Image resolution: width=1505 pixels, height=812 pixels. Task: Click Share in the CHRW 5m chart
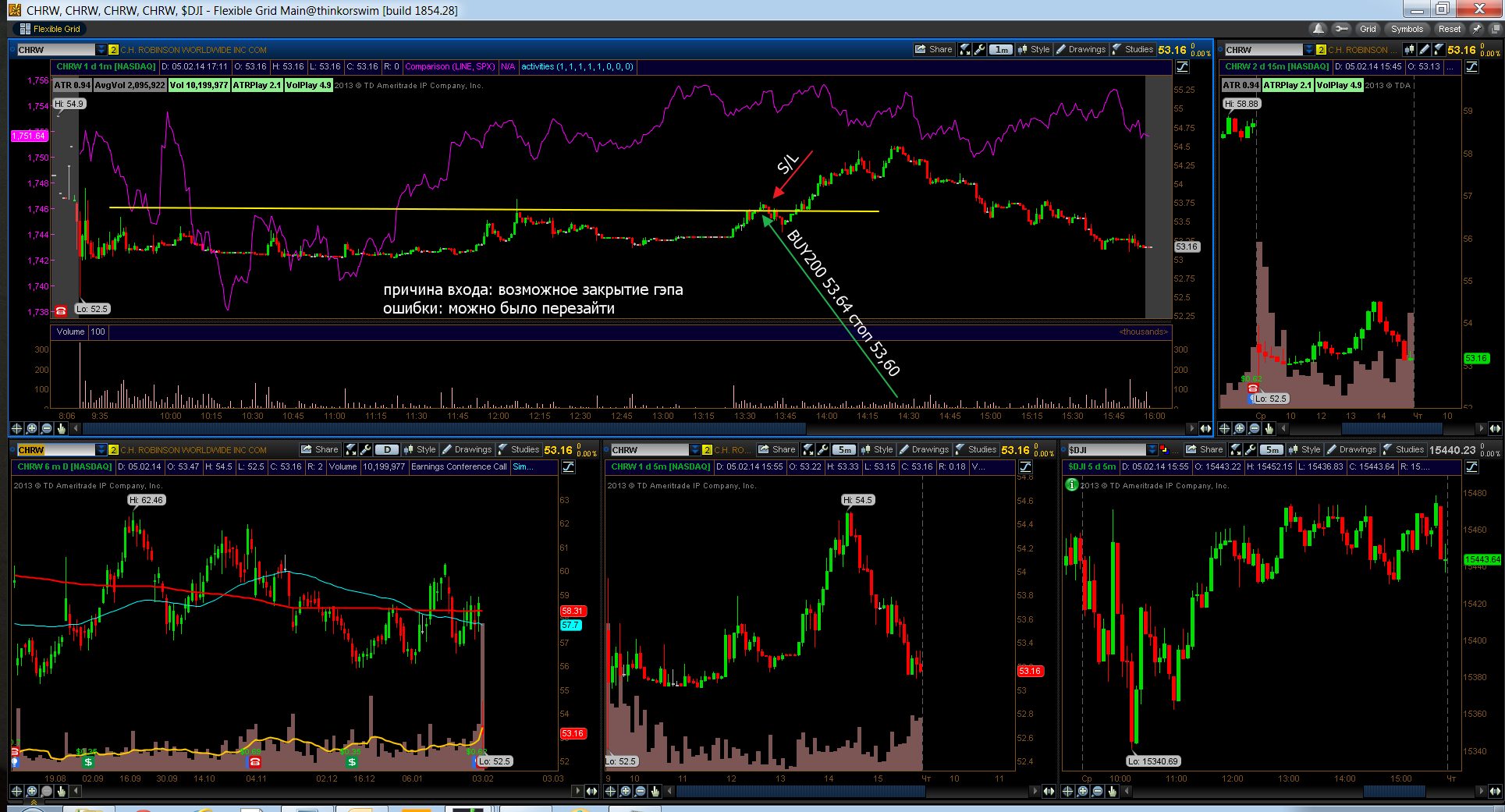[x=777, y=449]
